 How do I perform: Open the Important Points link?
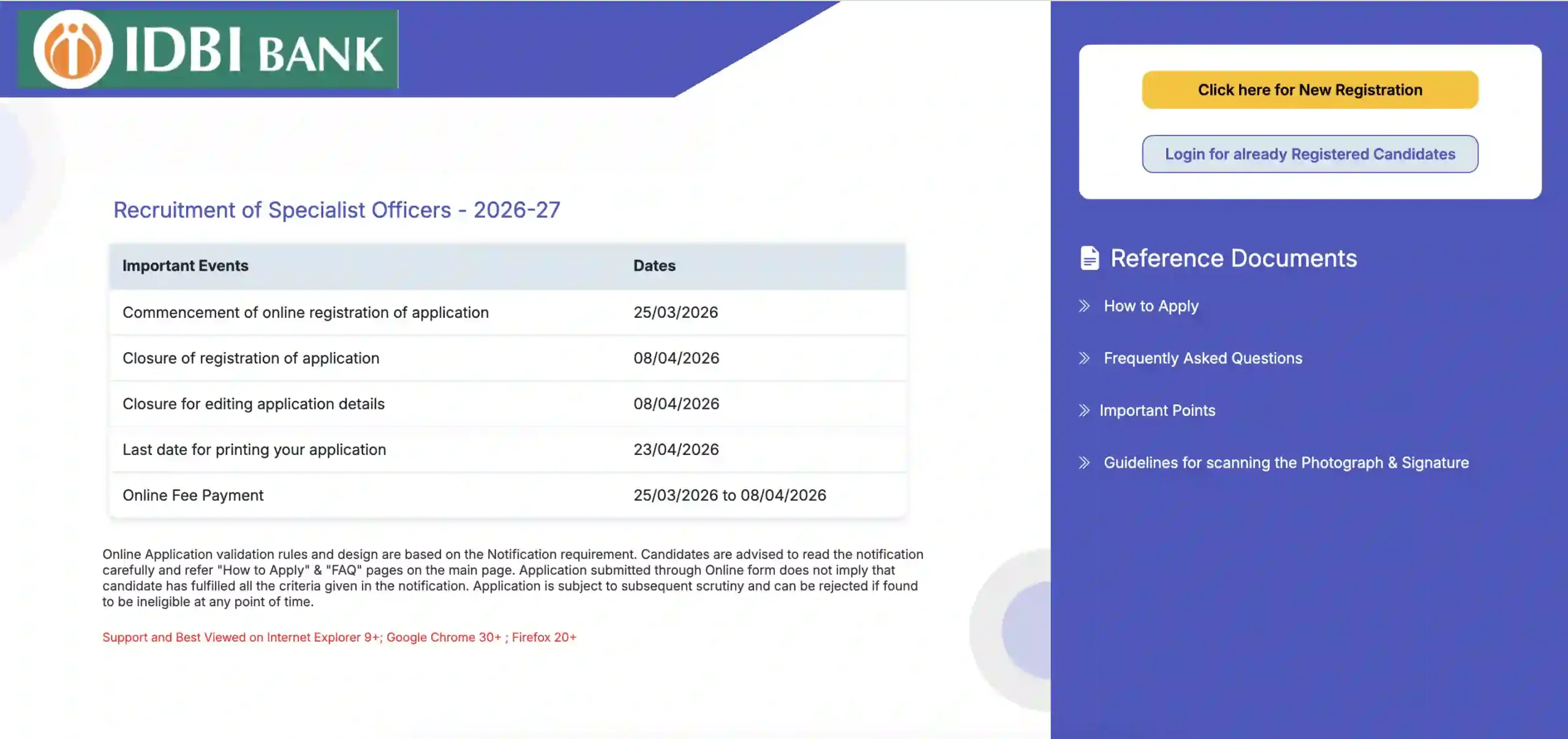[1157, 410]
